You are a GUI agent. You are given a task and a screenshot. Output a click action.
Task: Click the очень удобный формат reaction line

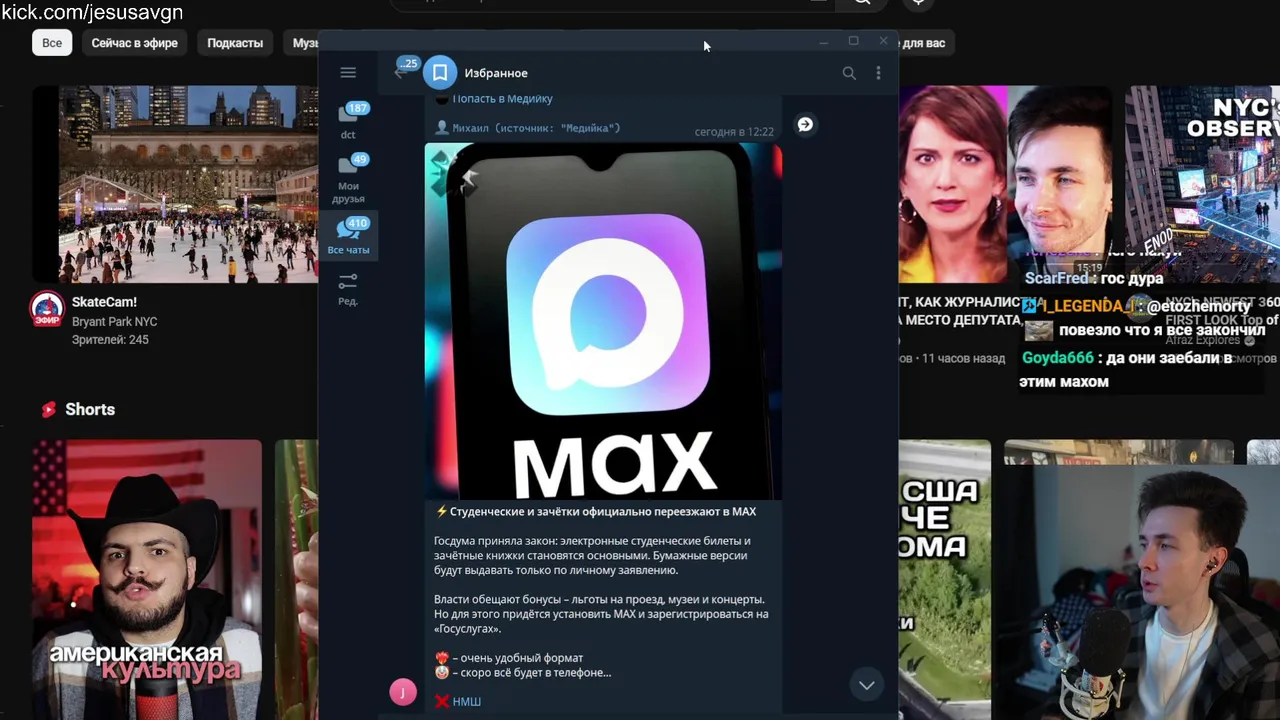509,658
